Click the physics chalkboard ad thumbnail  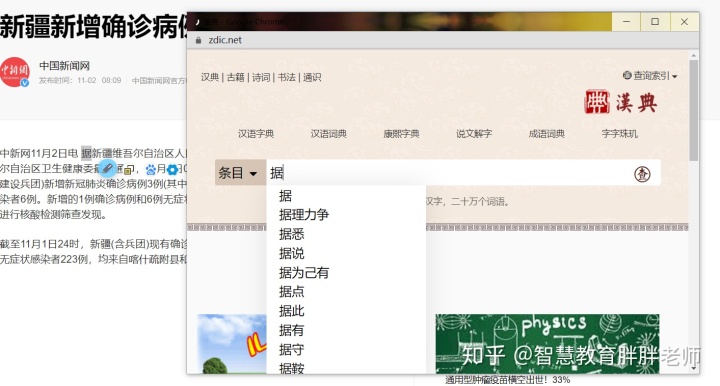547,343
